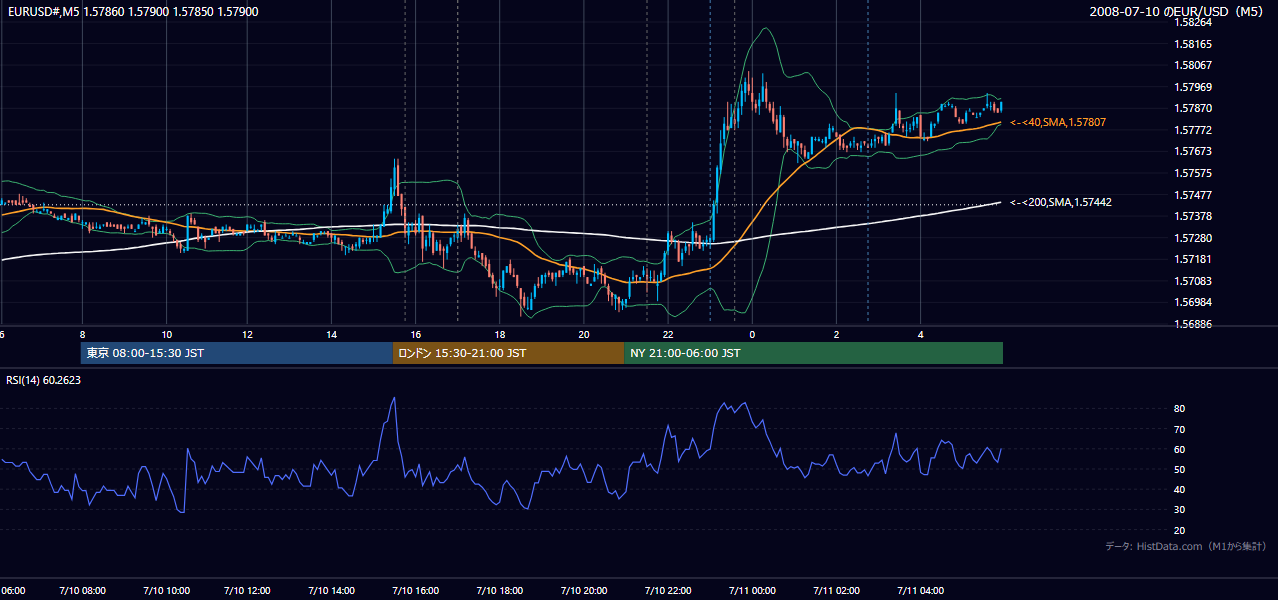
Task: Click price axis label 1.57772
Action: click(1193, 130)
